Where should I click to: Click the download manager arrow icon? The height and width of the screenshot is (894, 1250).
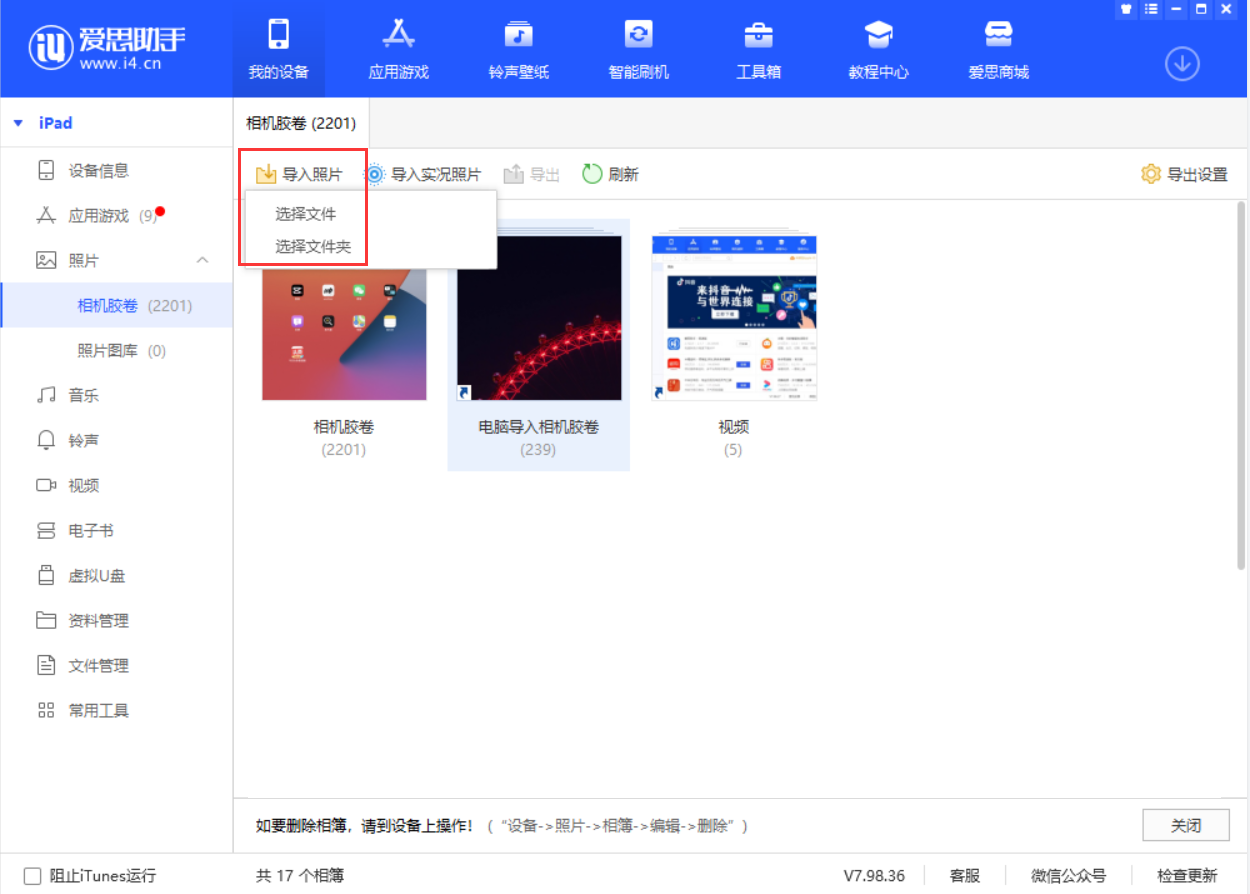click(x=1182, y=64)
